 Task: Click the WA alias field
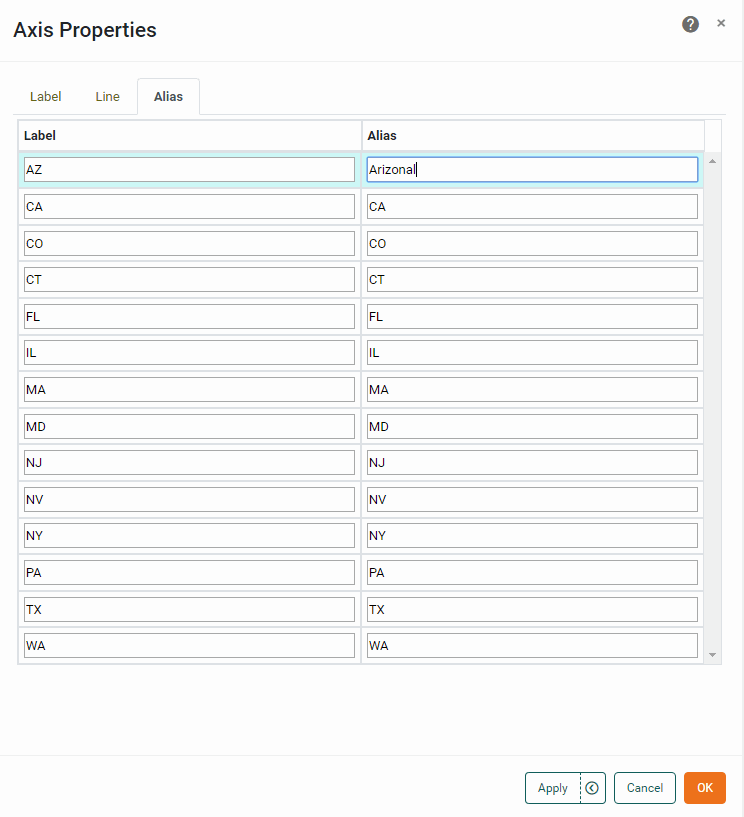pyautogui.click(x=531, y=645)
